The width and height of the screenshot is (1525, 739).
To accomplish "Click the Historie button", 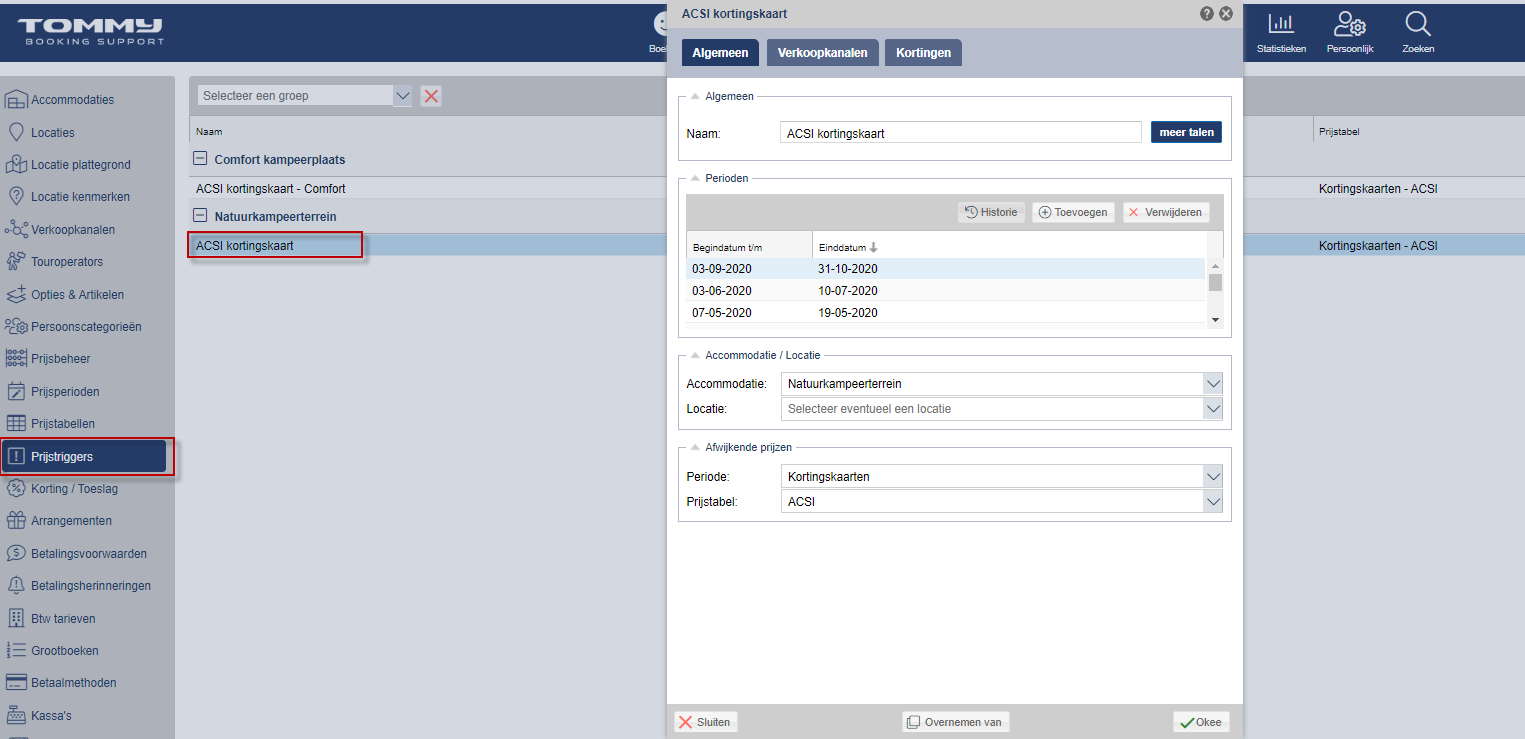I will [x=991, y=212].
